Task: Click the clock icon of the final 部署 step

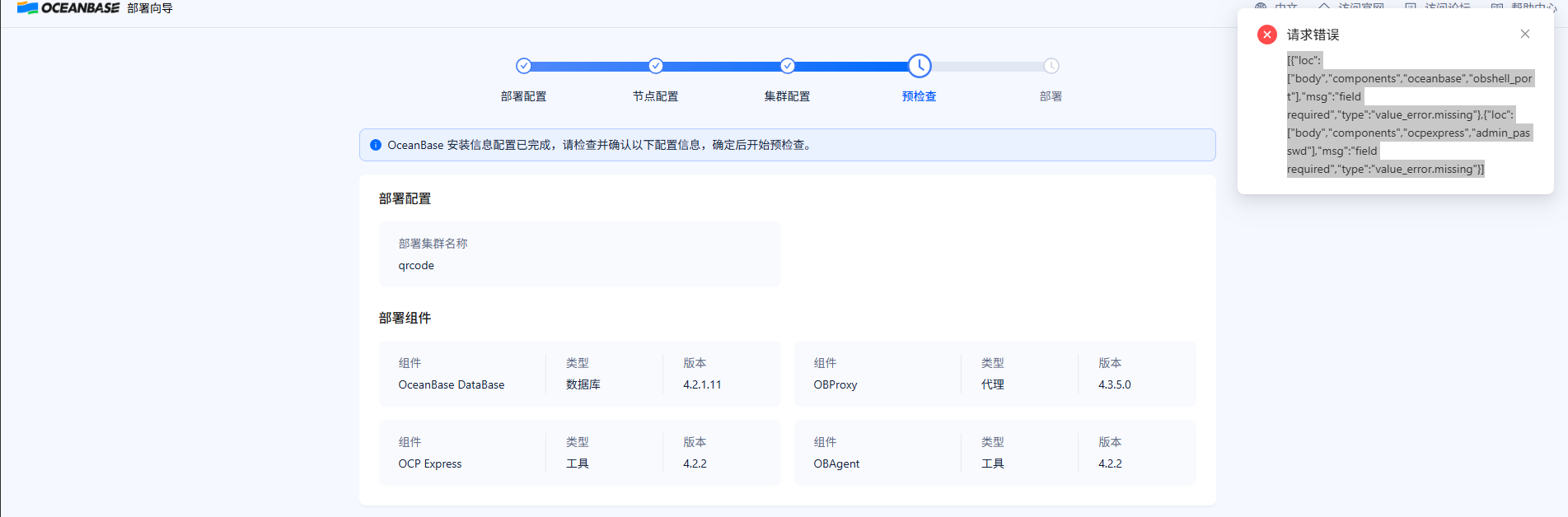Action: tap(1051, 66)
